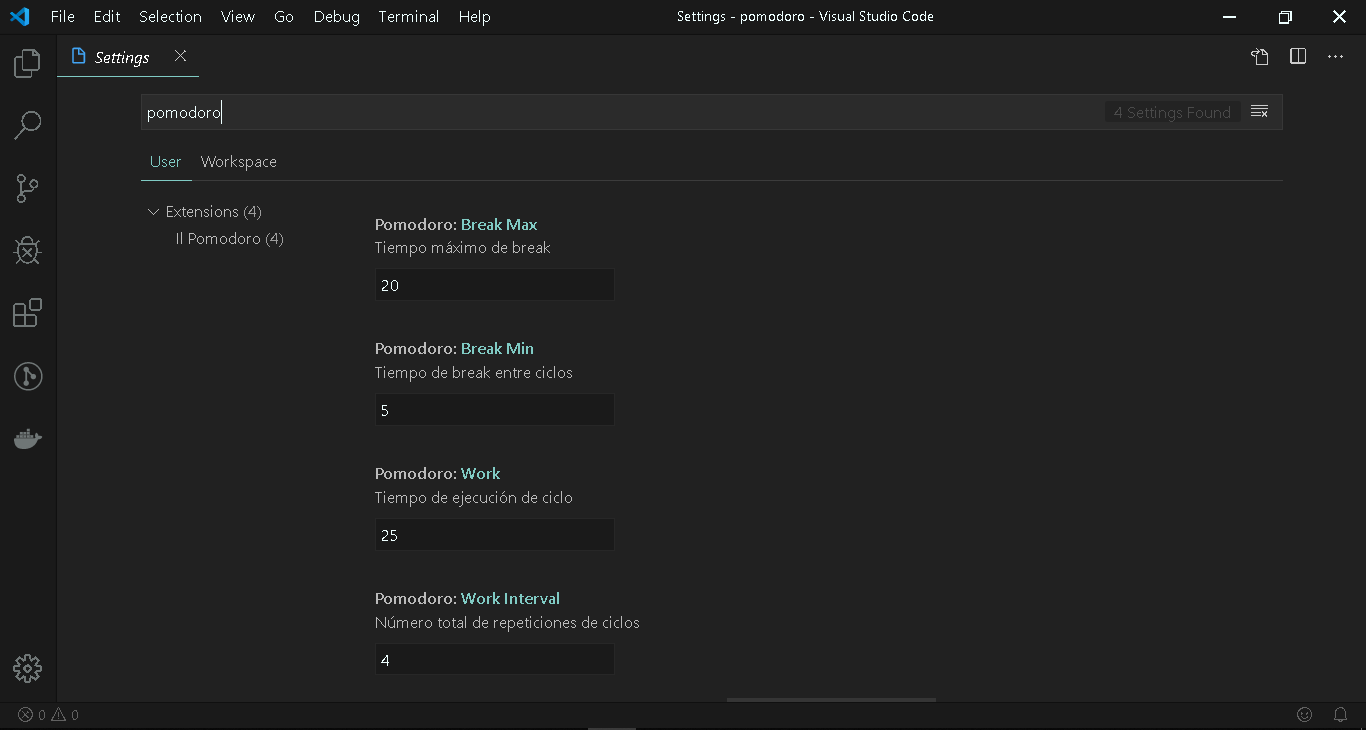
Task: Switch to the Workspace settings tab
Action: coord(239,162)
